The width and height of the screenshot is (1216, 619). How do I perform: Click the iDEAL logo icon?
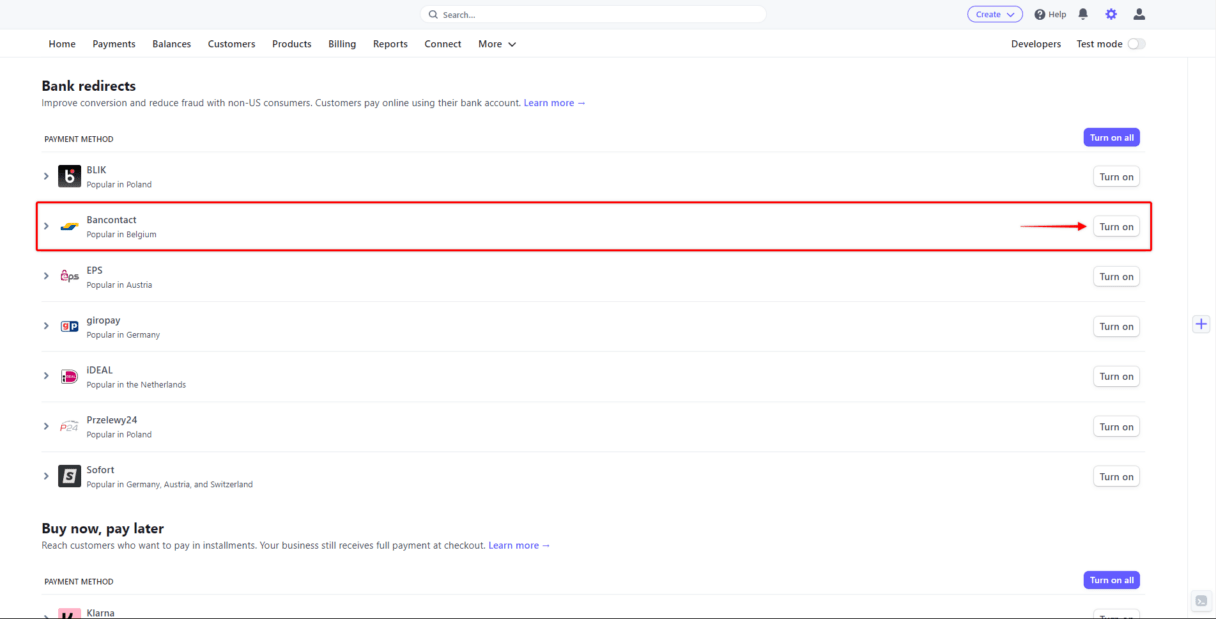69,376
